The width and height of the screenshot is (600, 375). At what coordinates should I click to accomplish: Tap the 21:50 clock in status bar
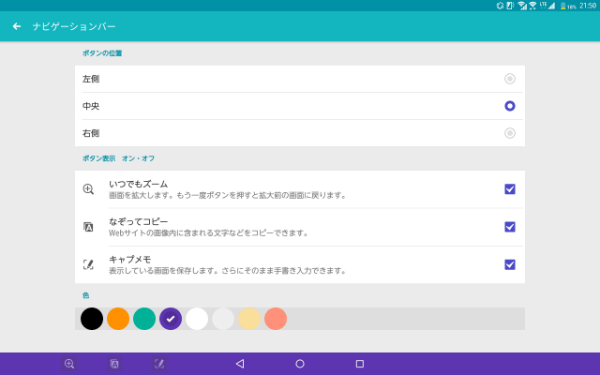pyautogui.click(x=588, y=6)
